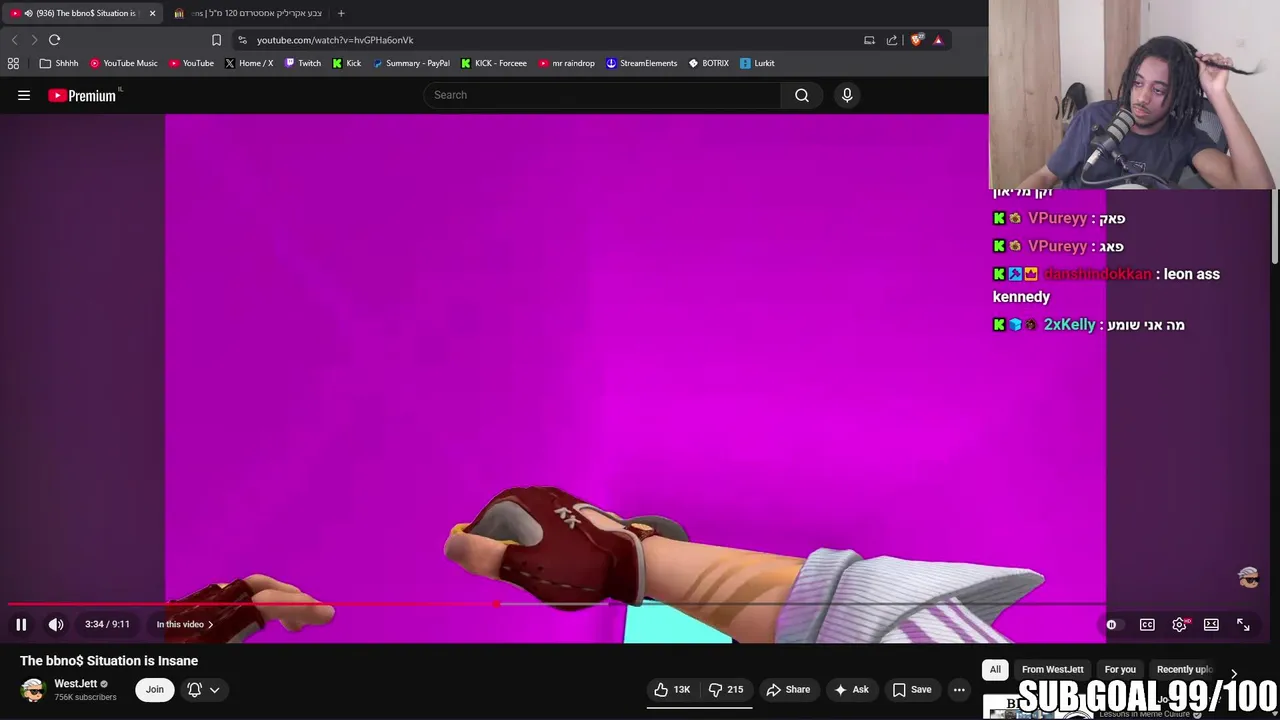Click the video title 'The bbno$ Situation is Insane'
Image resolution: width=1280 pixels, height=720 pixels.
[109, 660]
